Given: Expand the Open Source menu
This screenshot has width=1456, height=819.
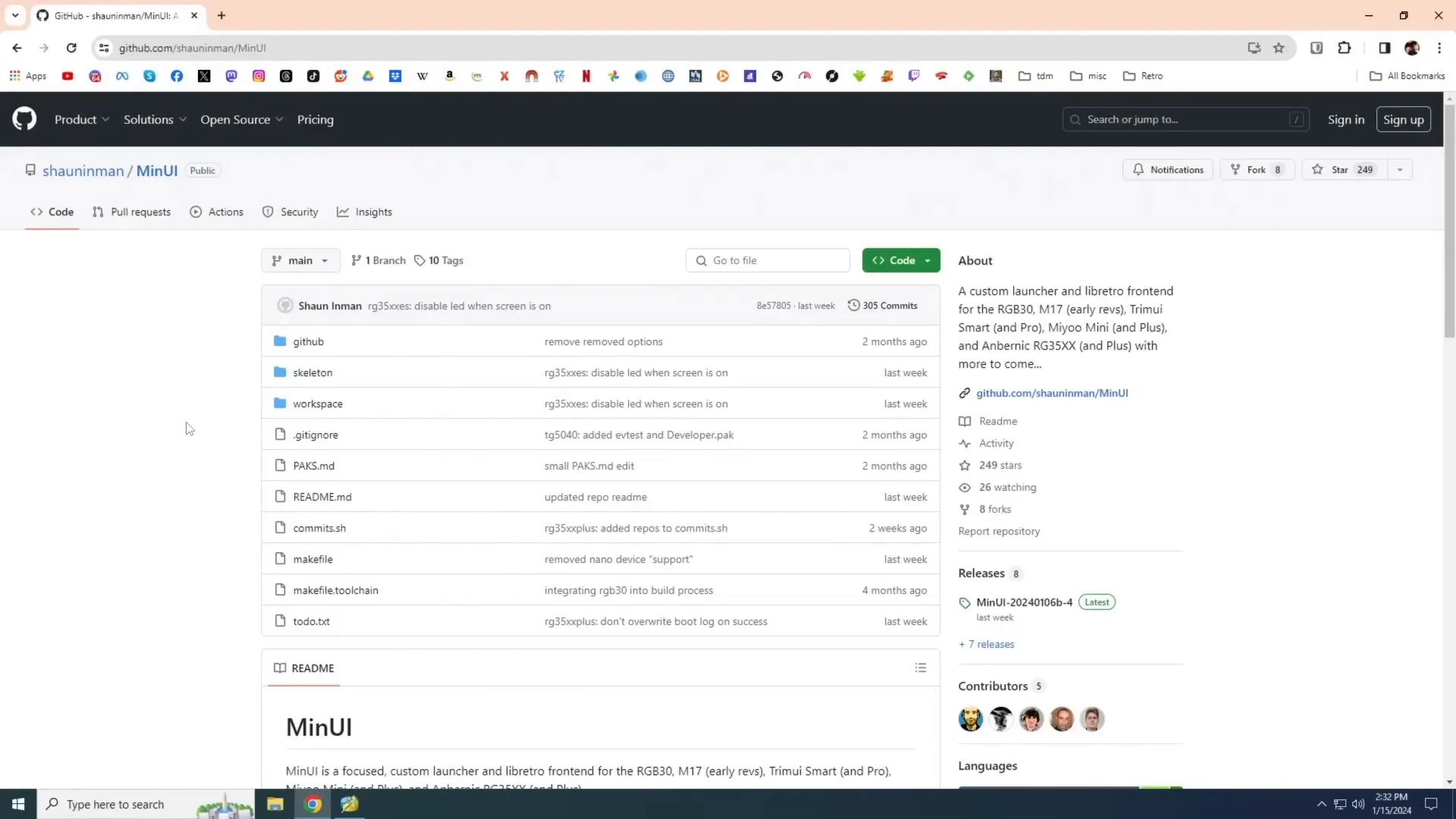Looking at the screenshot, I should [x=241, y=120].
